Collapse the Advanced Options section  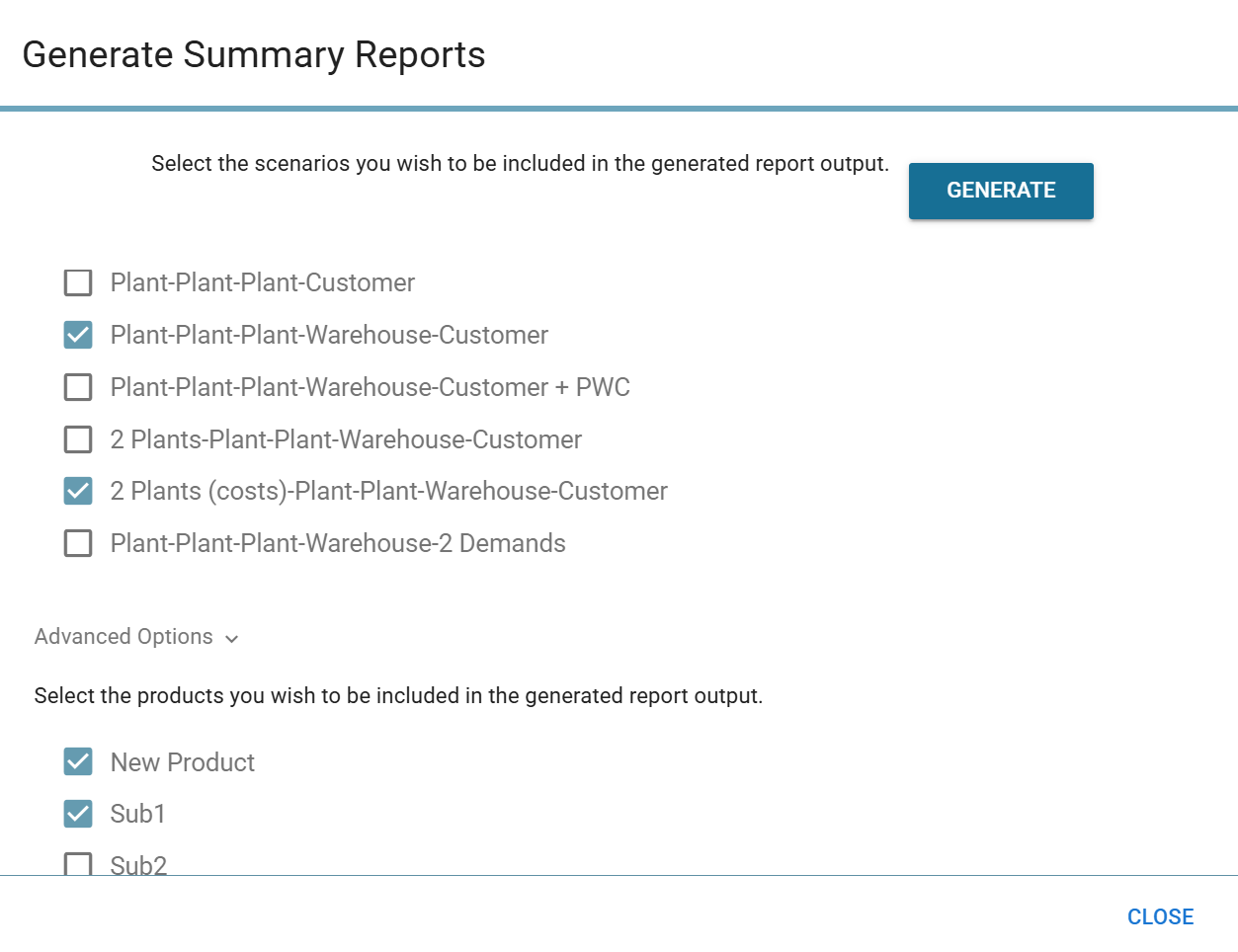tap(124, 637)
